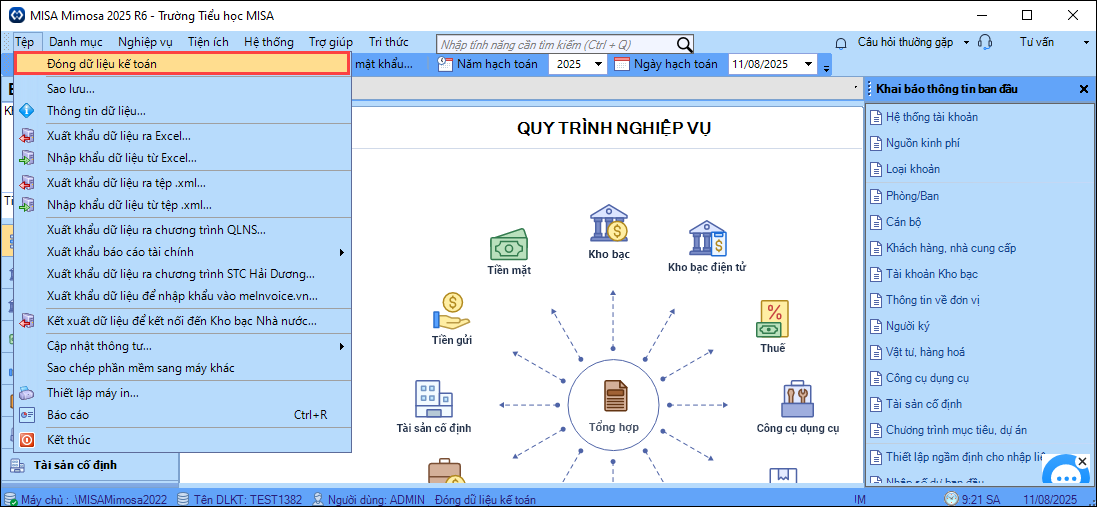
Task: Open the Câu hỏi thường gặp dropdown arrow
Action: point(966,43)
